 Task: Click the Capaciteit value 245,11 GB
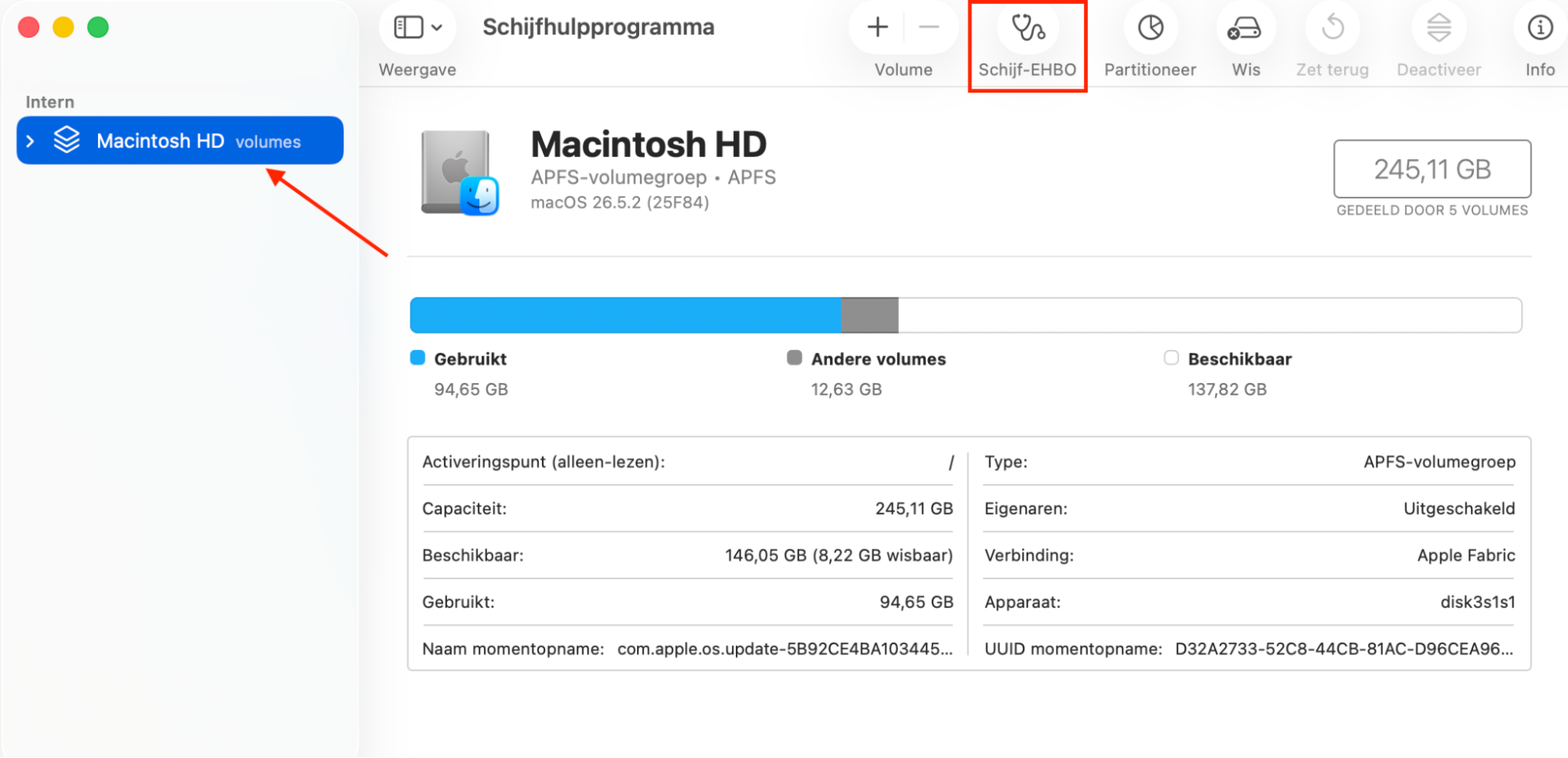click(x=915, y=508)
